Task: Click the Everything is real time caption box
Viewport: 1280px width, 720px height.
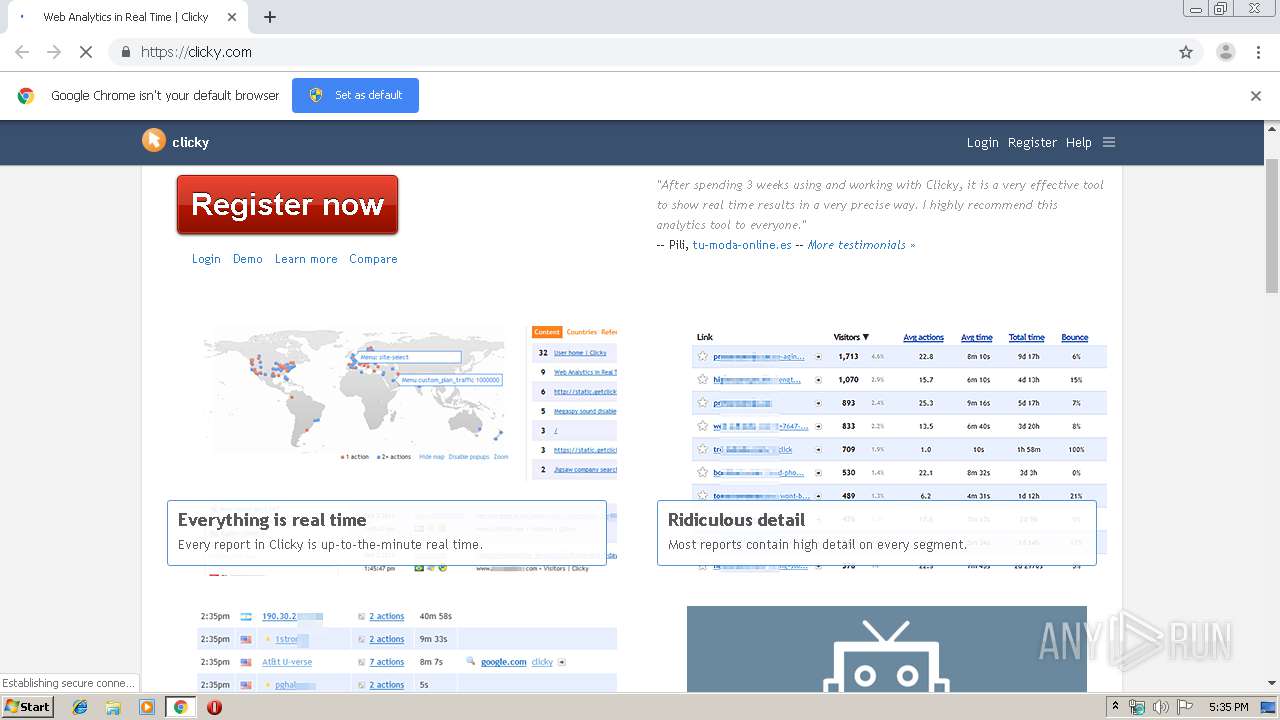Action: pyautogui.click(x=387, y=533)
